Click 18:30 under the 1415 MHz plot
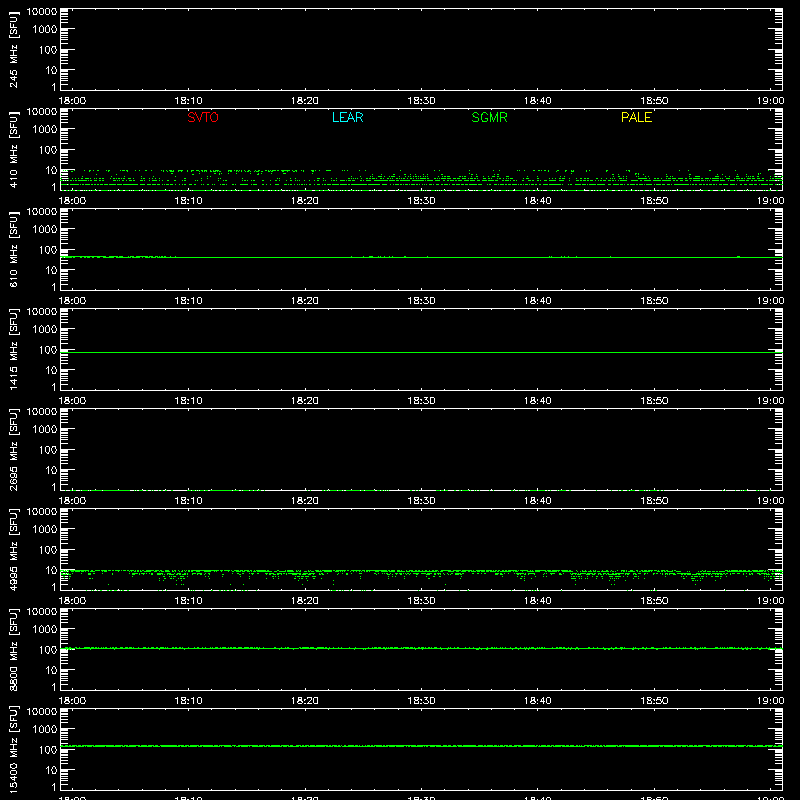This screenshot has height=800, width=800. click(x=421, y=401)
